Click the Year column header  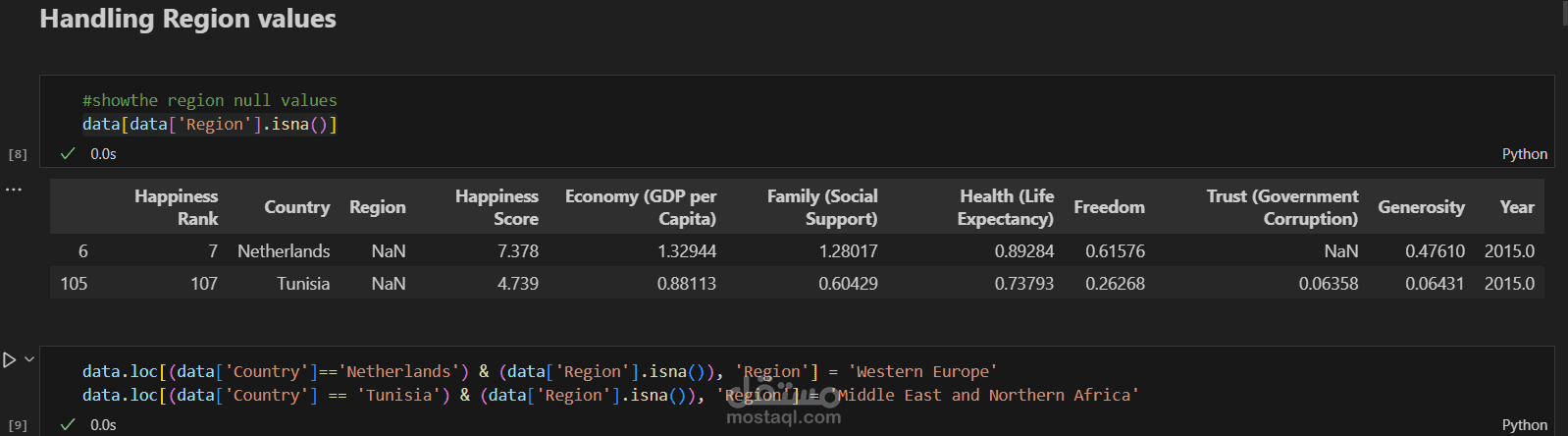point(1516,207)
